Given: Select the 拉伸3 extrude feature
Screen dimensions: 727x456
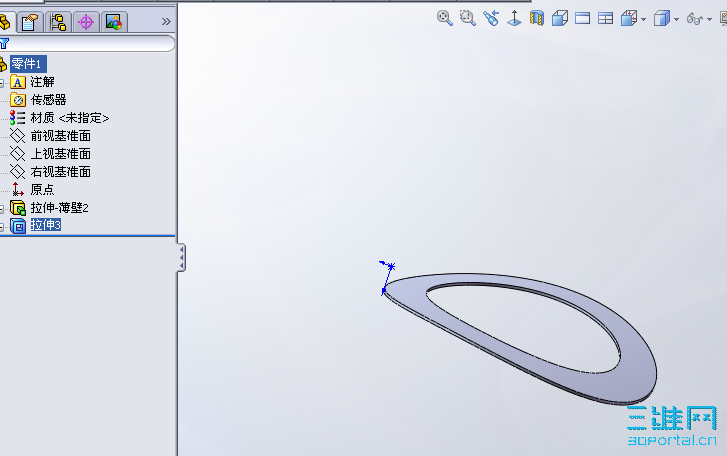Looking at the screenshot, I should [x=45, y=225].
